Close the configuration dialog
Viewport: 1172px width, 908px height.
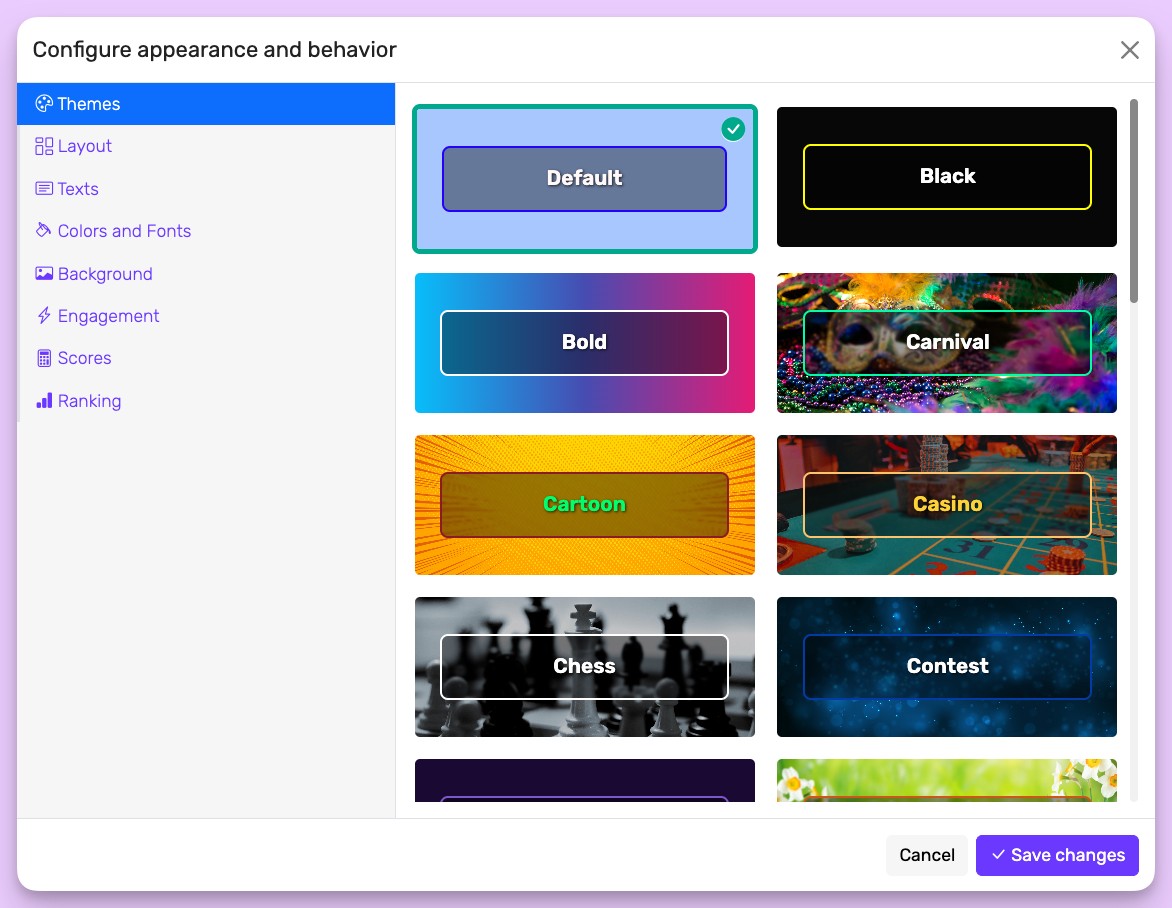[1129, 50]
